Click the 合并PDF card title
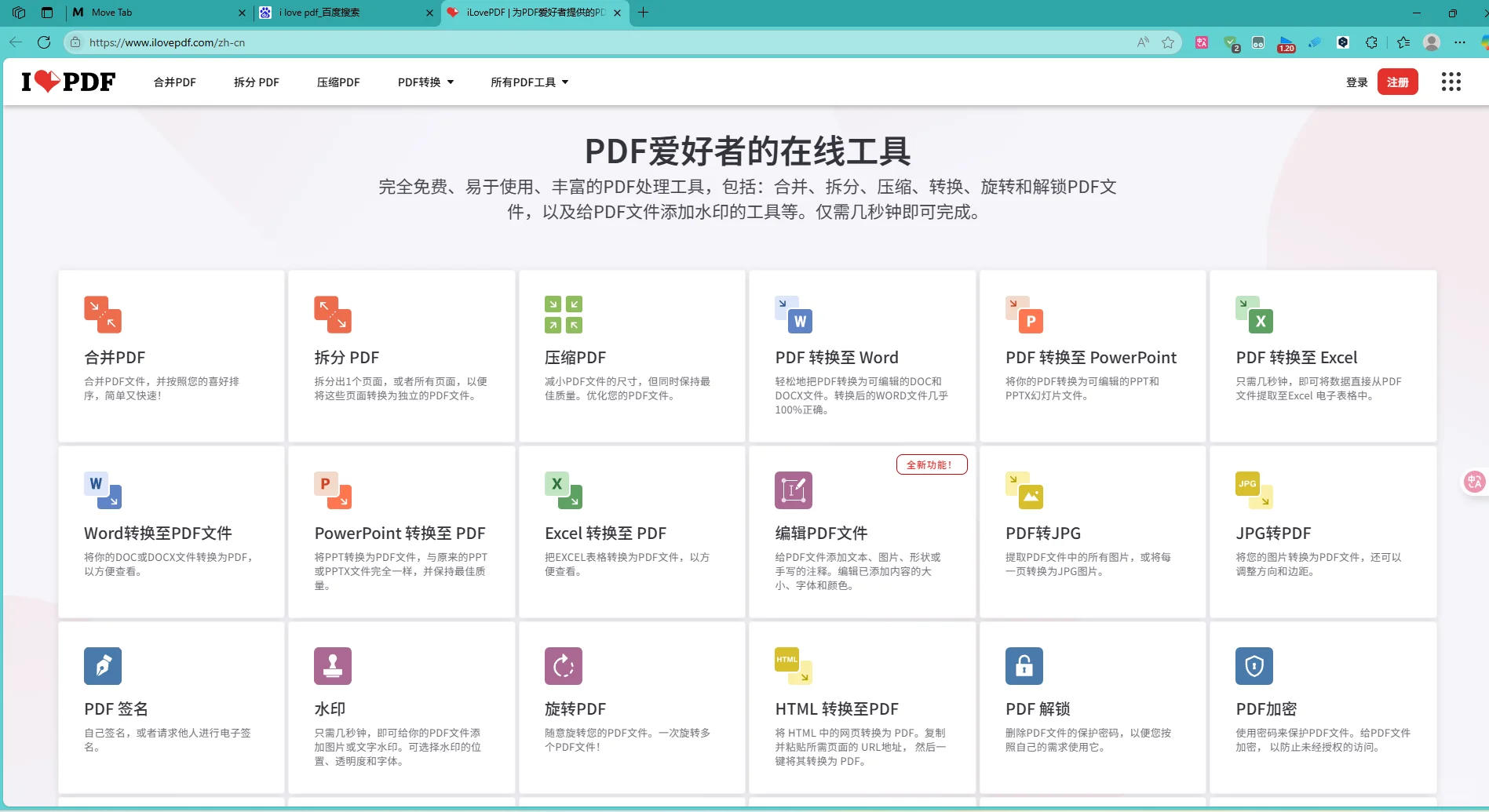 click(115, 358)
